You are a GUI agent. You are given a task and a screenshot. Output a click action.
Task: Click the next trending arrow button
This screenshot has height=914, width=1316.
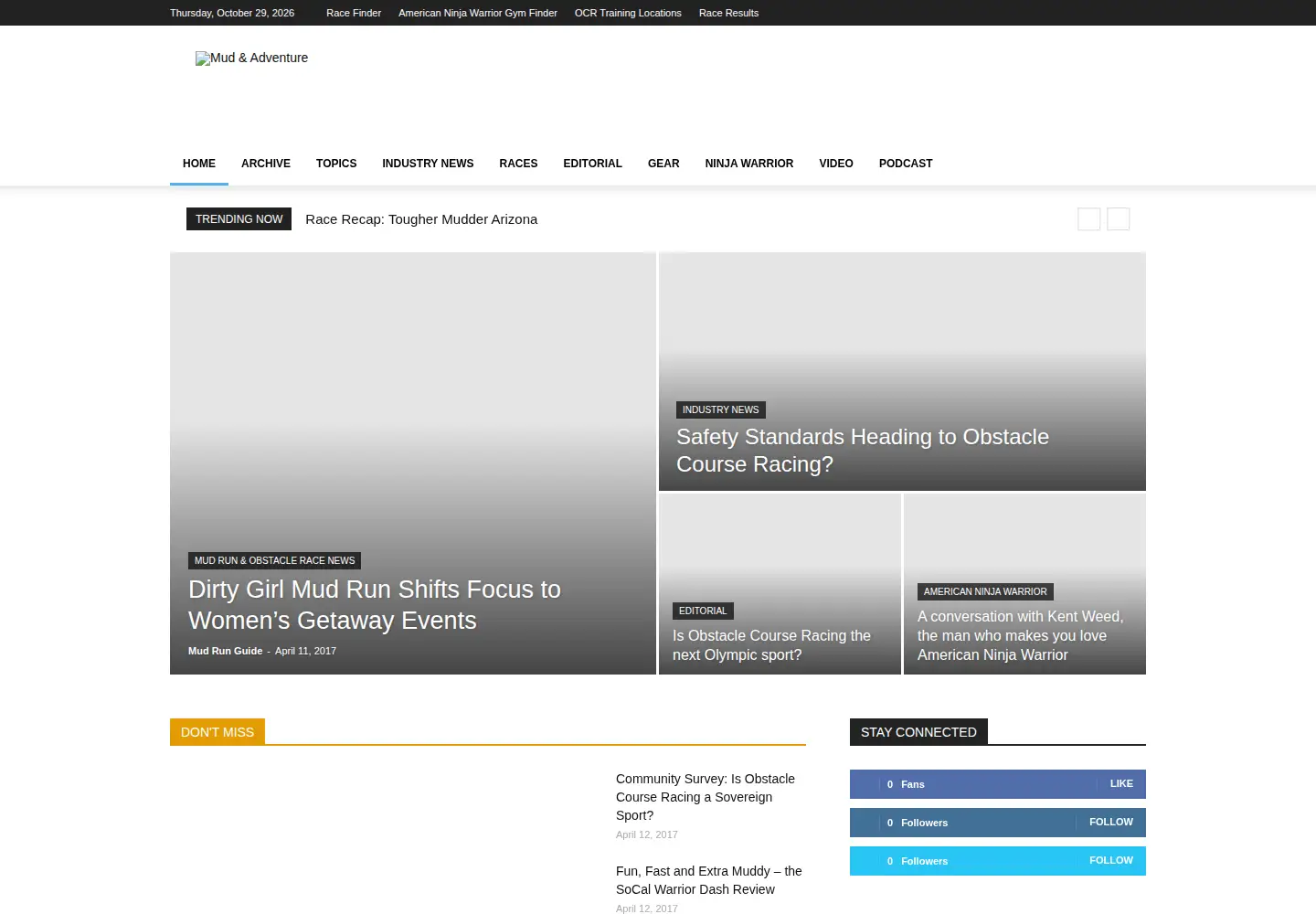coord(1119,219)
